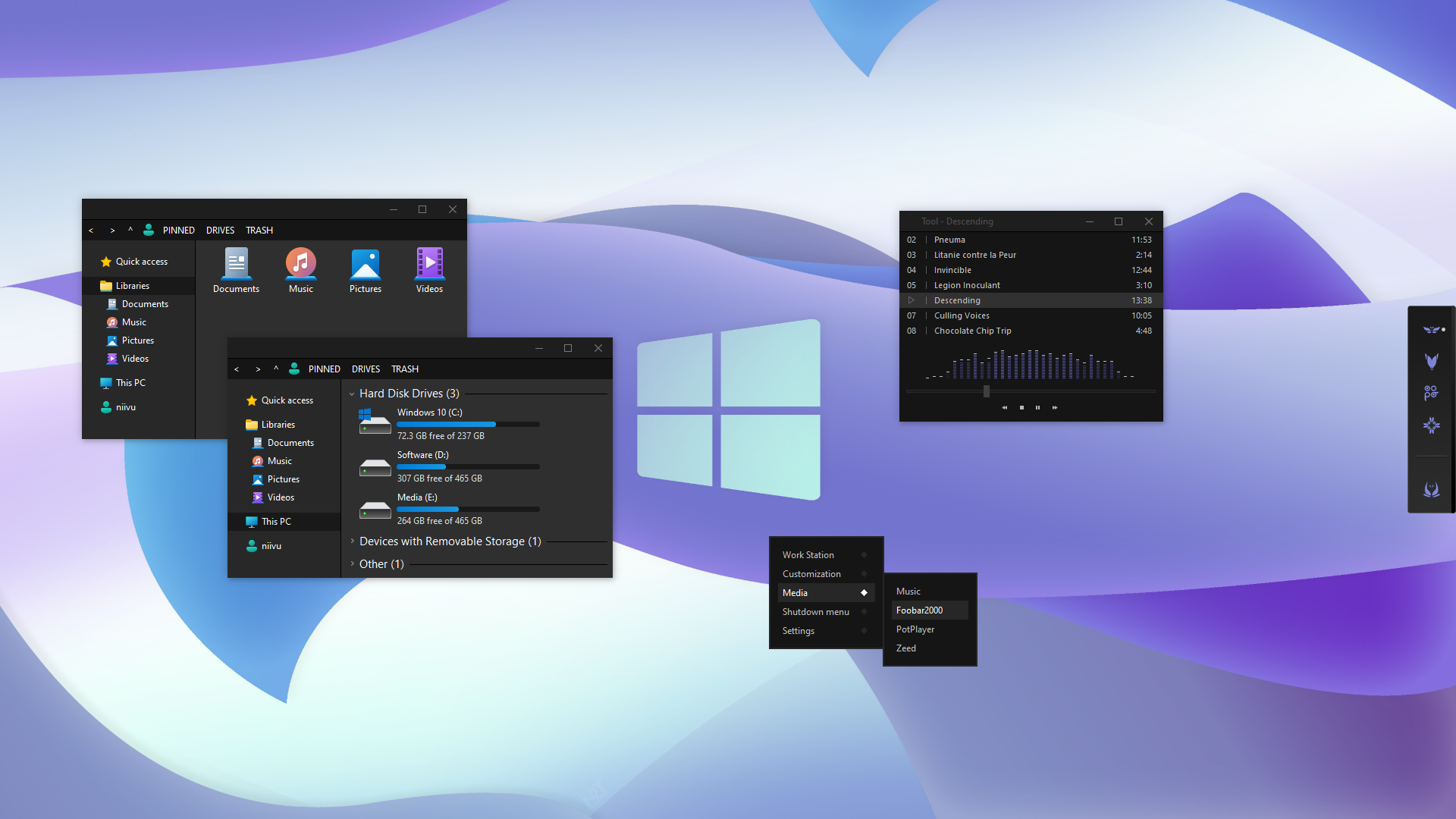The image size is (1456, 819).
Task: Click the bottom phoenix icon in the dock
Action: pos(1431,489)
